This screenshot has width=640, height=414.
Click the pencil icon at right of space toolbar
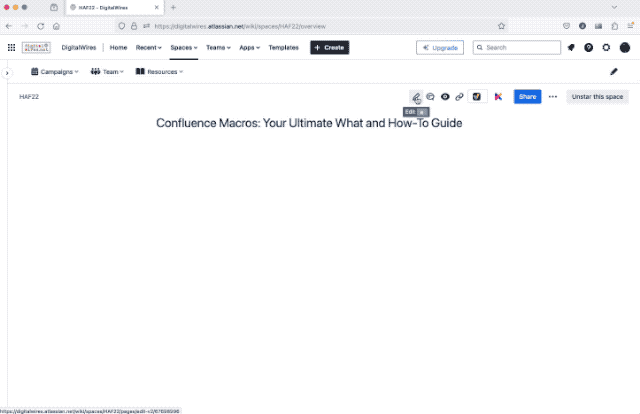point(613,72)
